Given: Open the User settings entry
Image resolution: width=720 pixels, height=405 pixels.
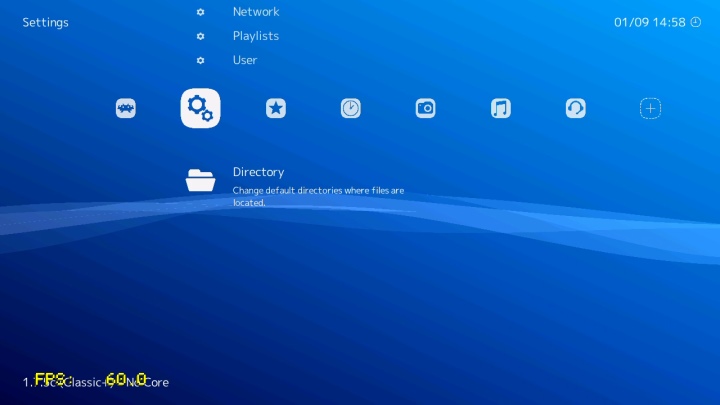Looking at the screenshot, I should (245, 60).
